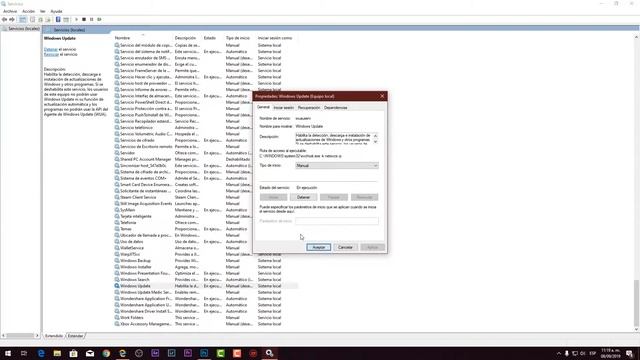
Task: Click the pause service toolbar icon
Action: [91, 19]
